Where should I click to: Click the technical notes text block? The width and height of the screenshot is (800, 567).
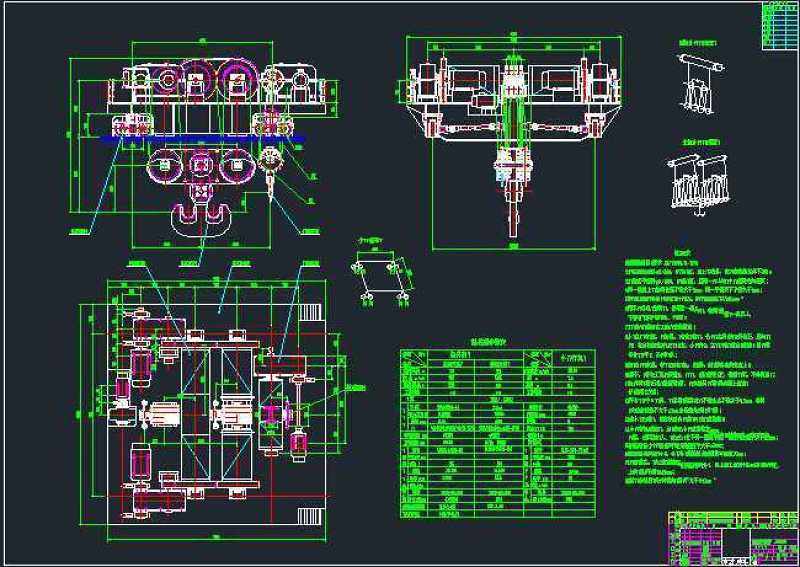coord(702,367)
